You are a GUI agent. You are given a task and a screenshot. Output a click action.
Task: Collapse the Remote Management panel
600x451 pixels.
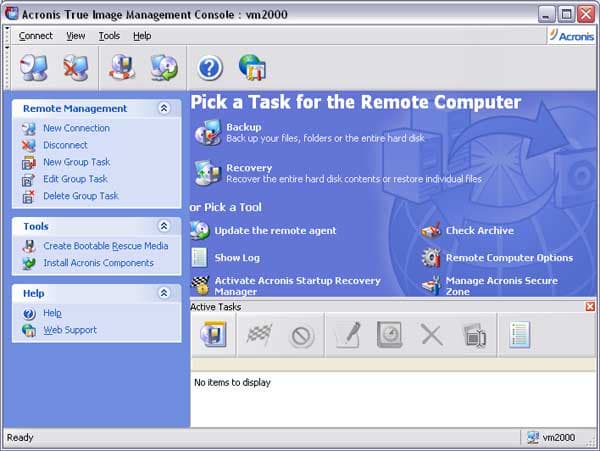click(164, 108)
